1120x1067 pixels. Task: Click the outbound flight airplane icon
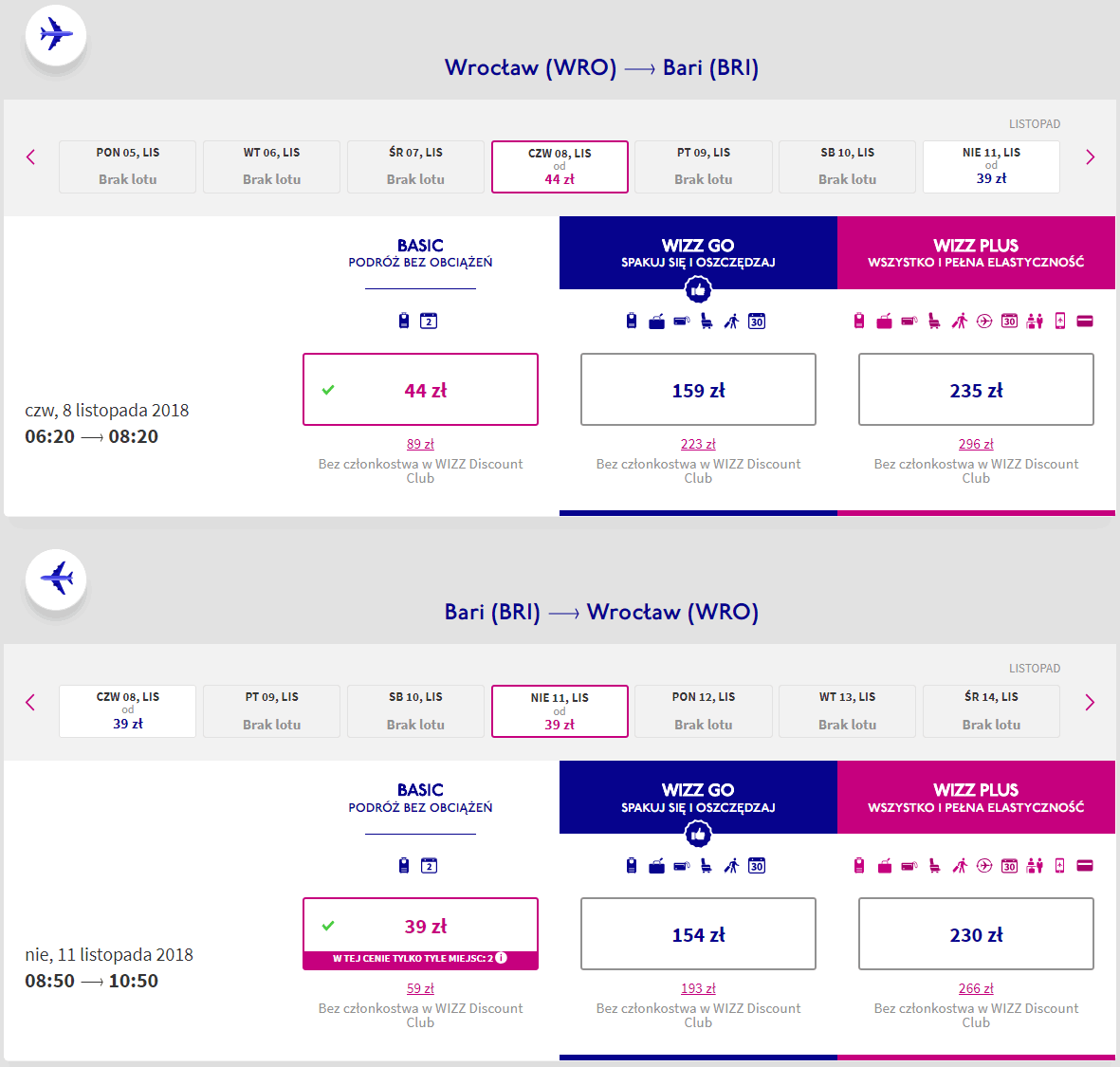tap(56, 36)
